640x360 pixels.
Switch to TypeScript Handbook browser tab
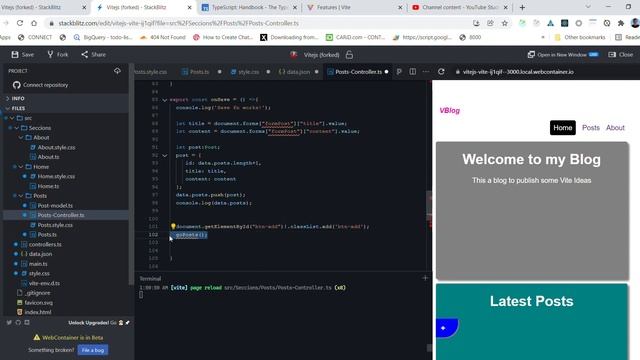tap(249, 7)
